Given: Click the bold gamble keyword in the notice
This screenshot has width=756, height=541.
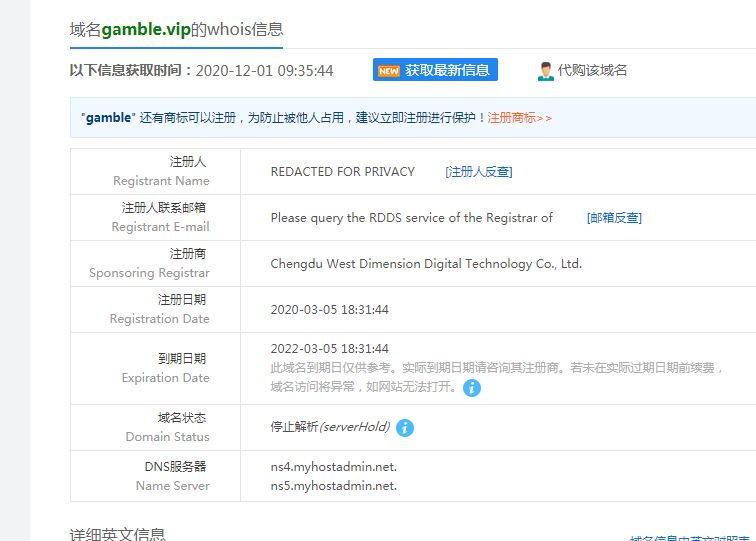Looking at the screenshot, I should [108, 118].
